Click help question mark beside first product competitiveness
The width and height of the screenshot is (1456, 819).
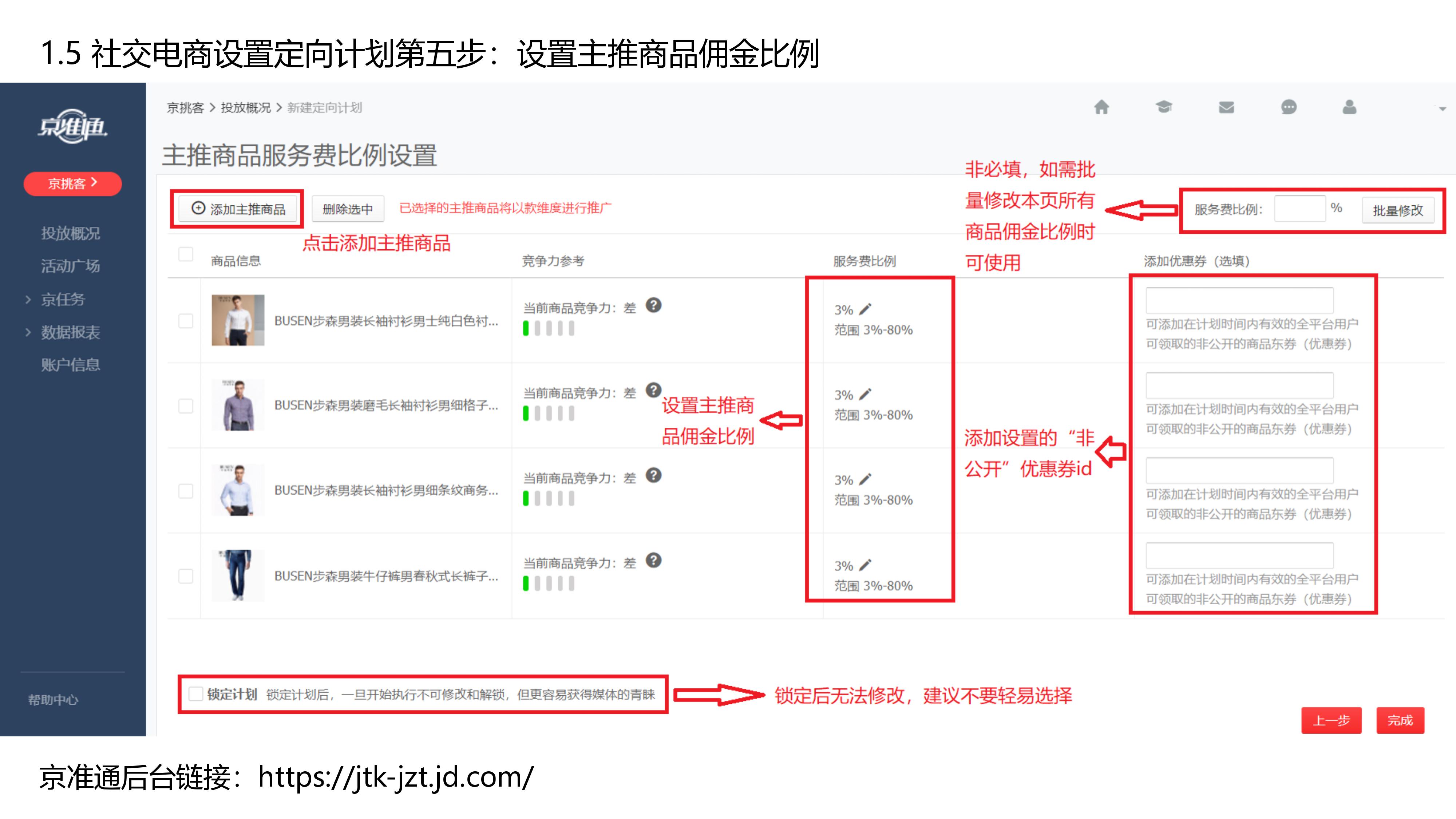pyautogui.click(x=653, y=305)
